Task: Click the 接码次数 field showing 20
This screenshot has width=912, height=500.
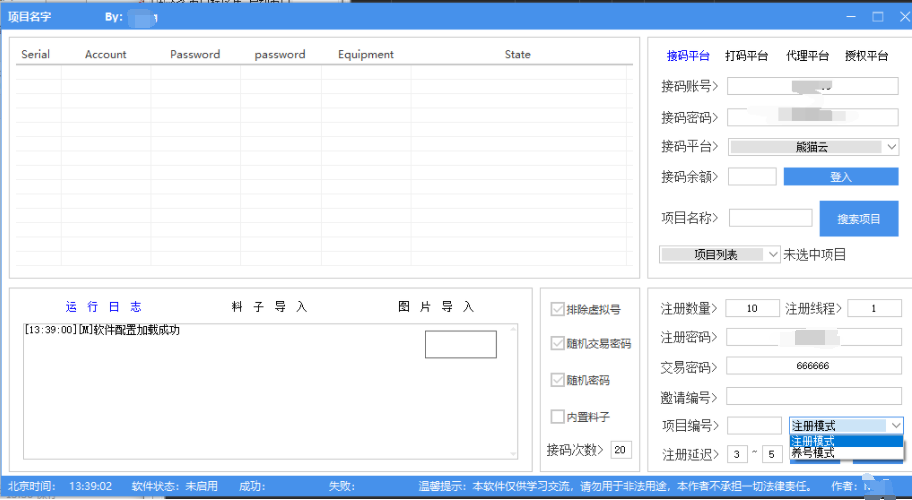Action: pos(621,449)
